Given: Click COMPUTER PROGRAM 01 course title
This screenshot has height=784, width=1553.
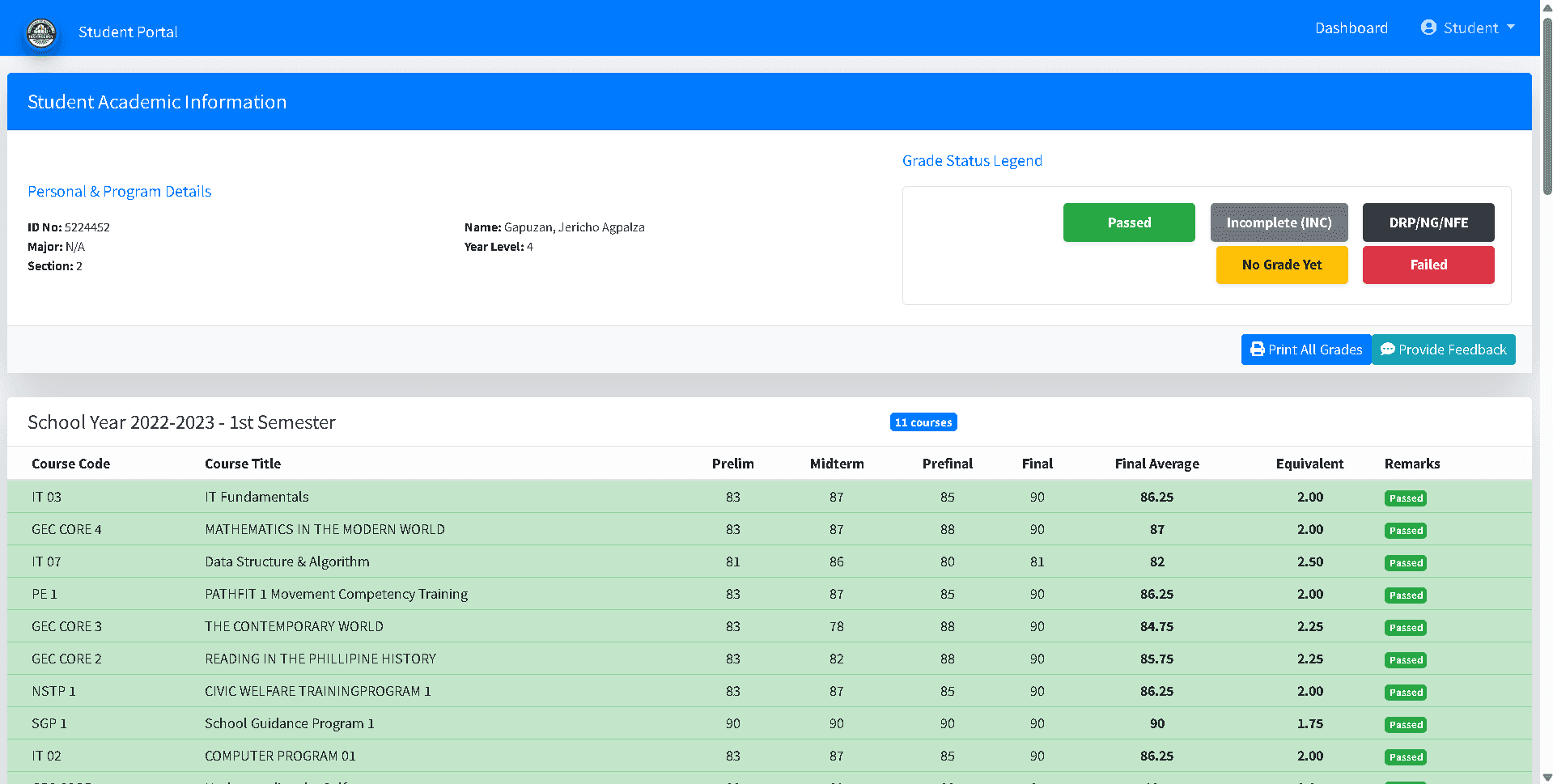Looking at the screenshot, I should pyautogui.click(x=280, y=756).
